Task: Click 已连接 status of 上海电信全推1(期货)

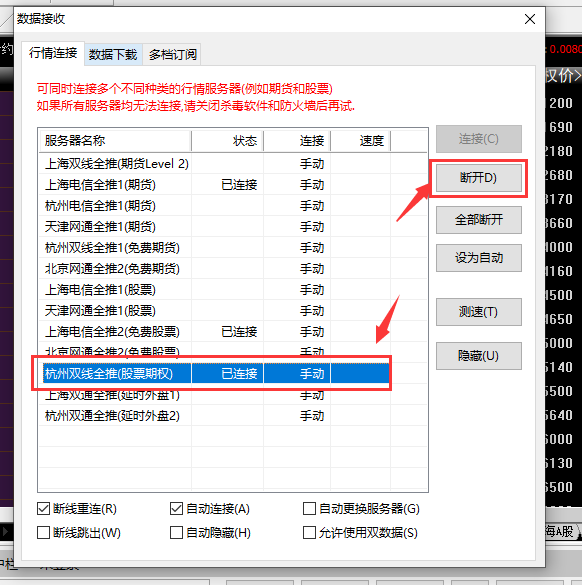Action: (x=239, y=185)
